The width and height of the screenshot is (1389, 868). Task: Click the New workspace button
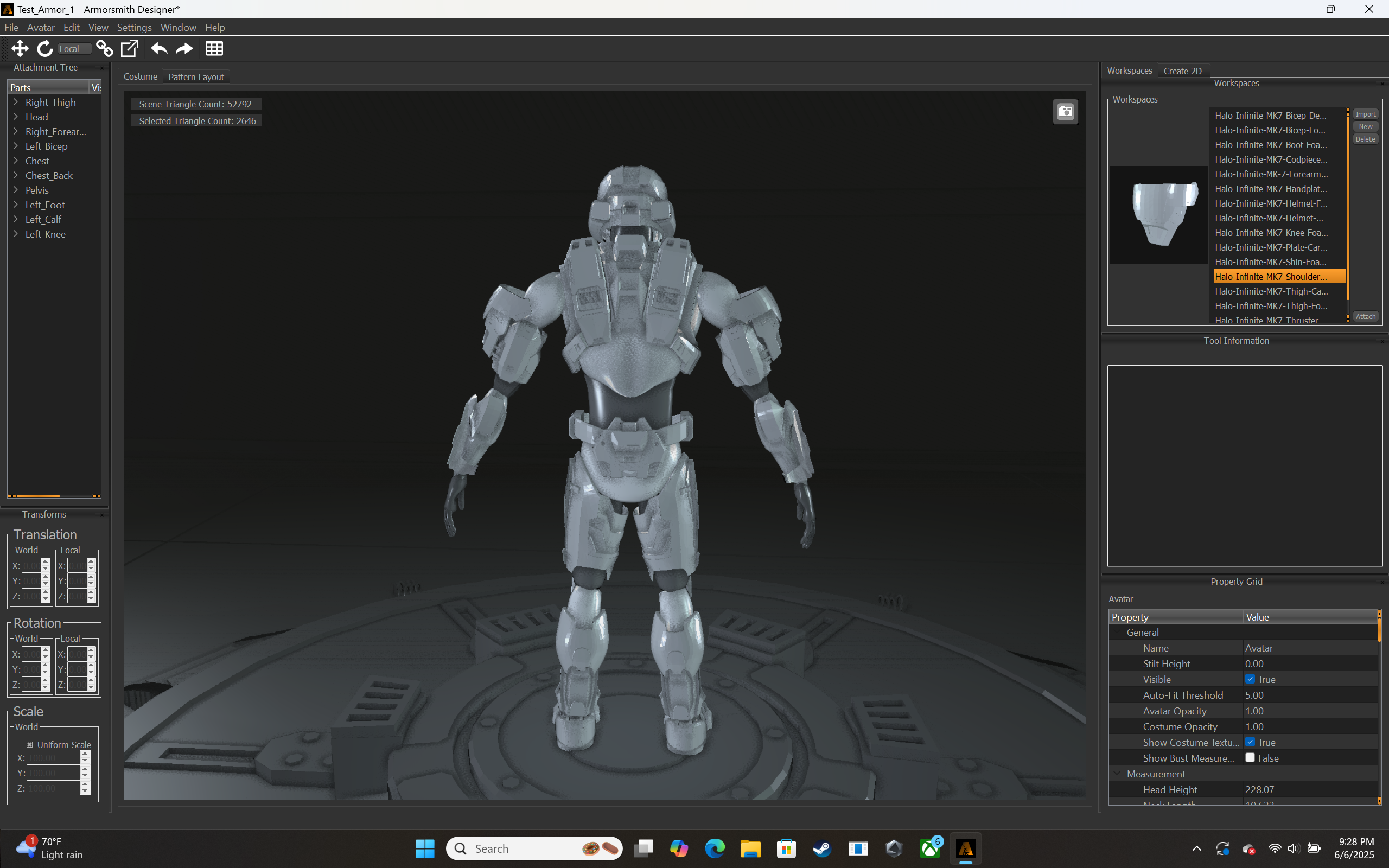point(1366,127)
